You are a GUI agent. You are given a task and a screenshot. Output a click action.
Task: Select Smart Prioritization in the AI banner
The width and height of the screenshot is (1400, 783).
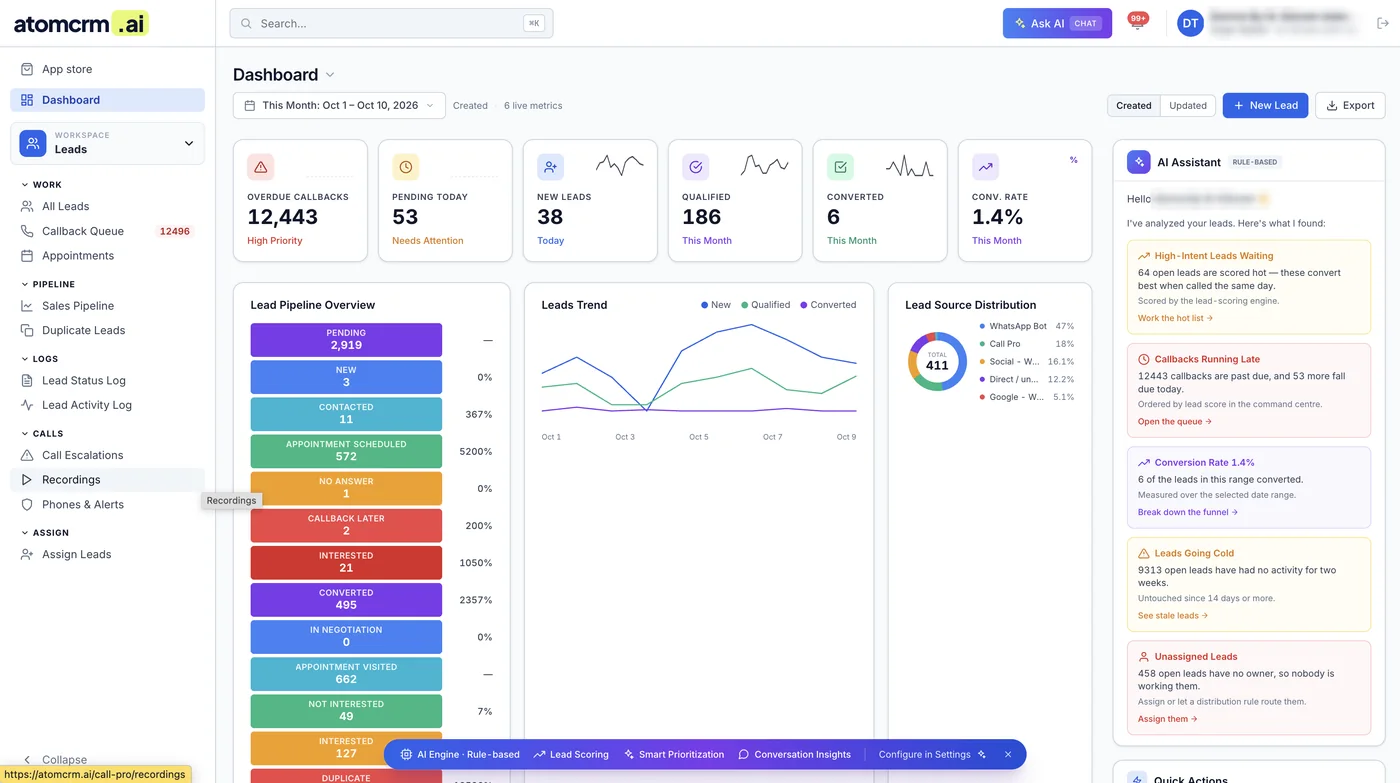coord(673,754)
